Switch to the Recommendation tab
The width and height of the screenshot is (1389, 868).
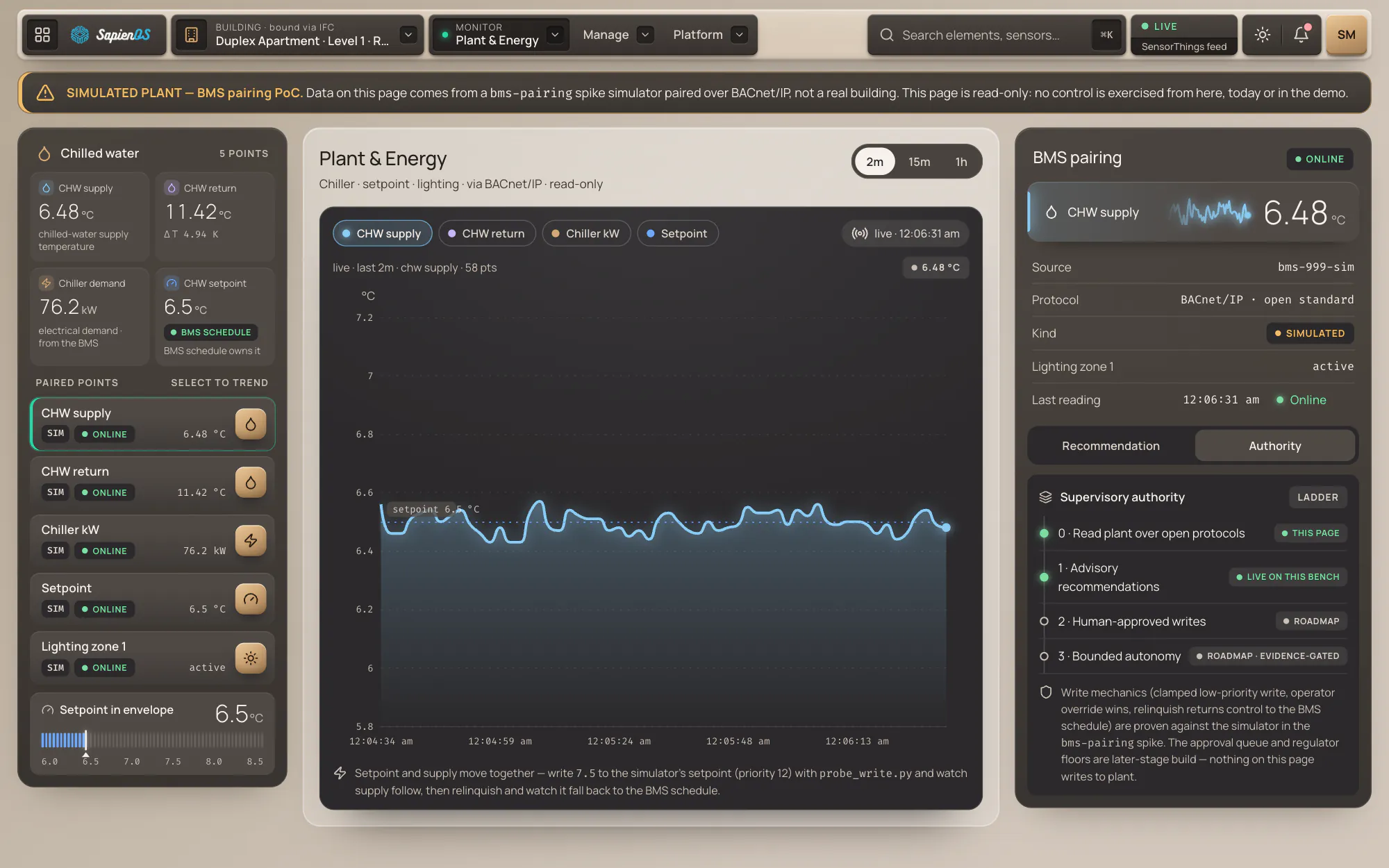point(1111,446)
